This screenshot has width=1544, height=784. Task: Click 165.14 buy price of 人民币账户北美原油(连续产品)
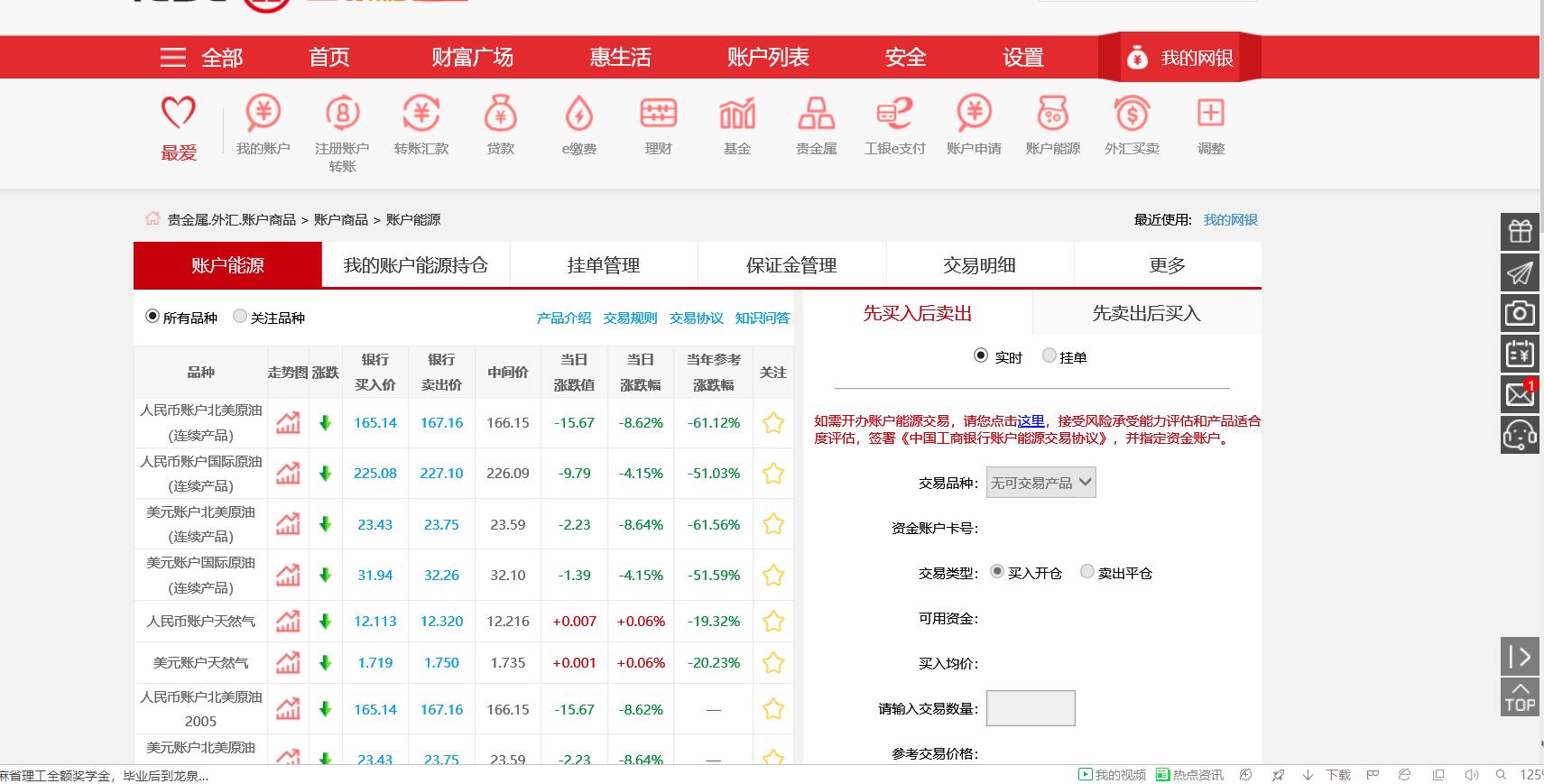(375, 422)
